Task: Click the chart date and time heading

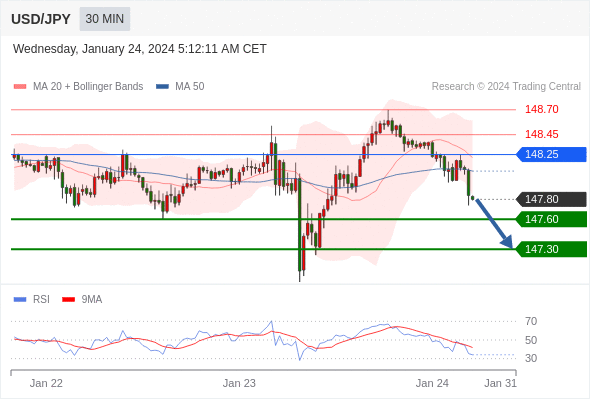Action: (140, 49)
